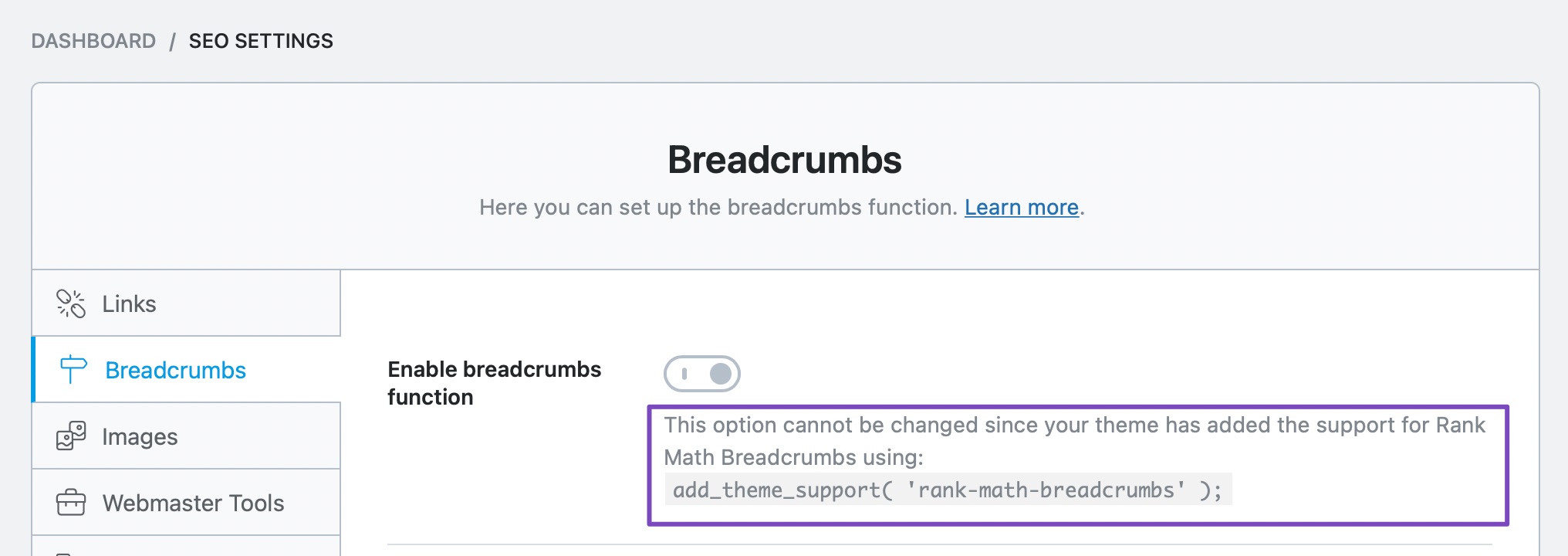Switch to the Images settings tab
1568x556 pixels.
click(x=140, y=436)
